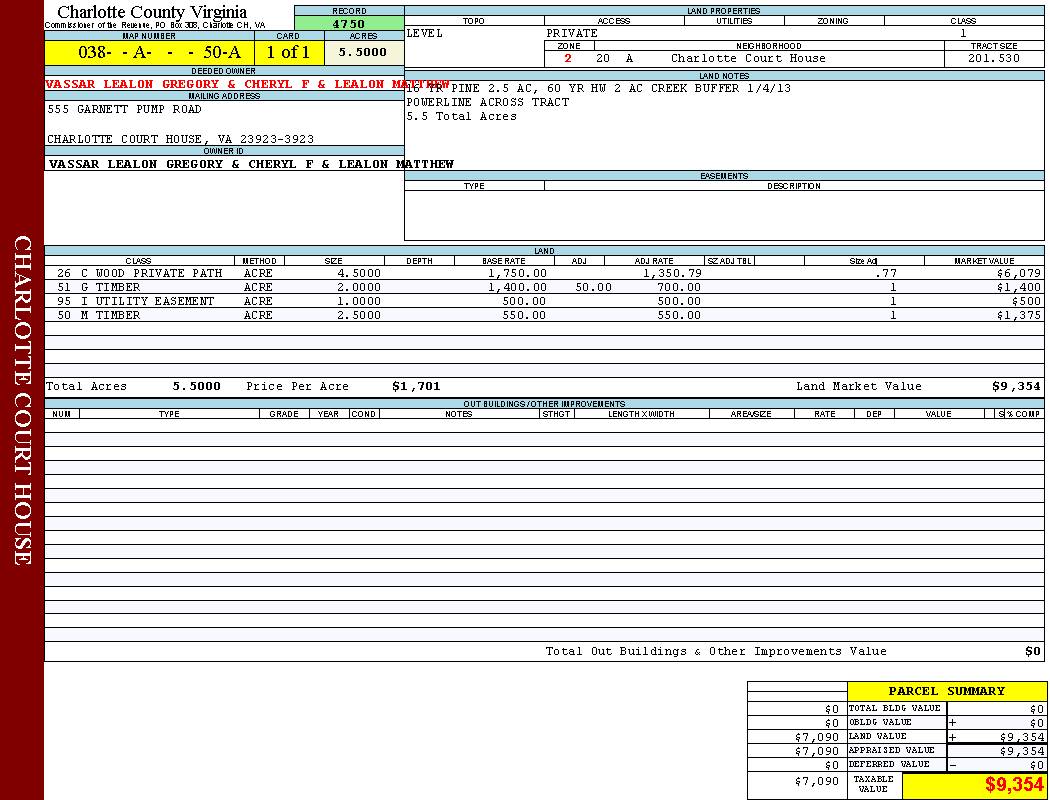
Task: Click the yellow card '1 of 1' field
Action: tap(288, 53)
